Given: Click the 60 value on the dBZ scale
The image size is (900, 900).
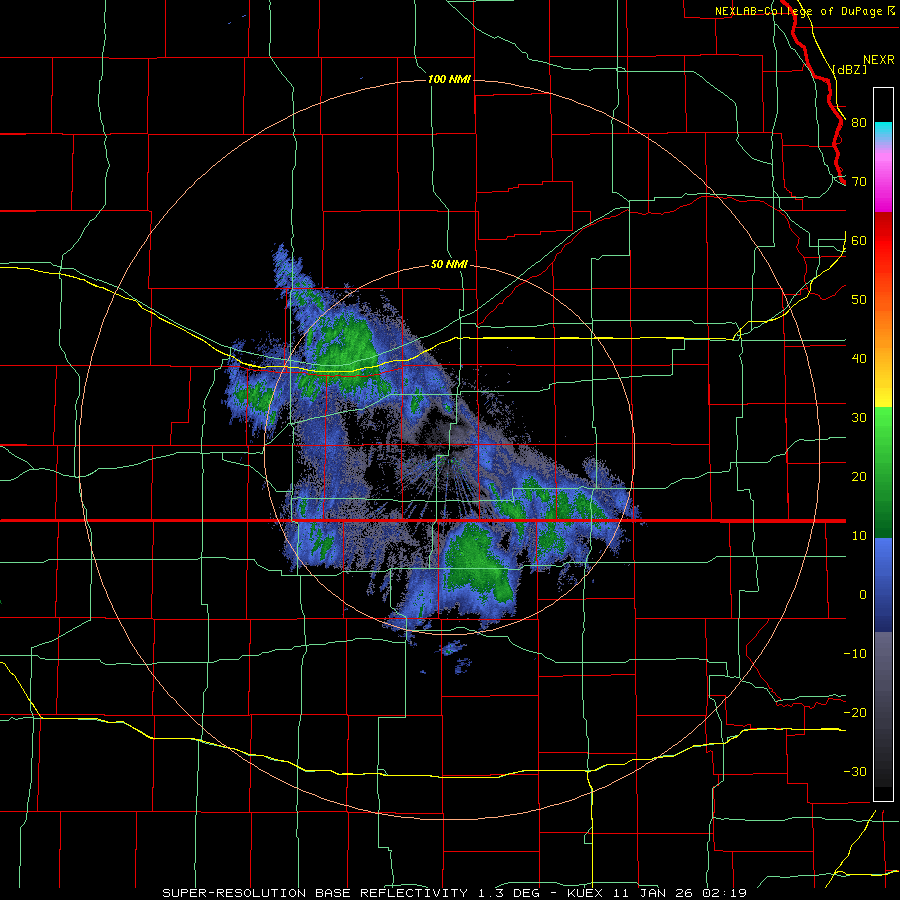Looking at the screenshot, I should point(859,240).
